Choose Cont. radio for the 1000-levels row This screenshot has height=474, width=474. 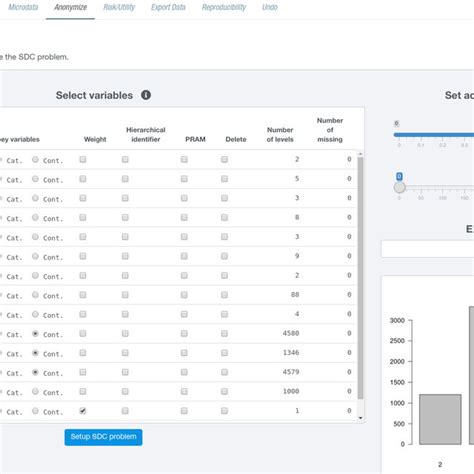[x=35, y=391]
